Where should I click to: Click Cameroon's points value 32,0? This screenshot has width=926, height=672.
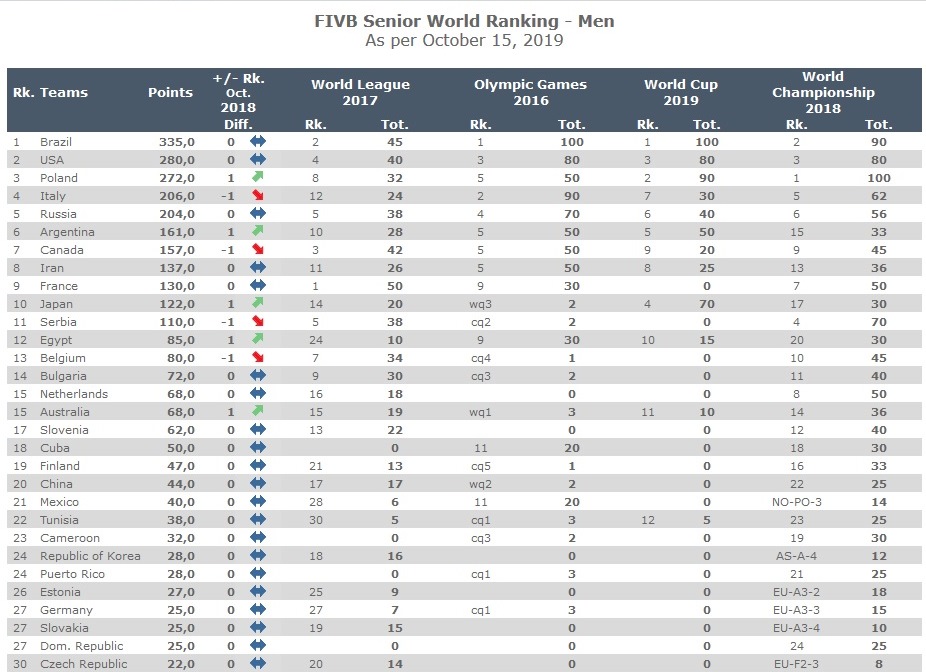pos(181,538)
